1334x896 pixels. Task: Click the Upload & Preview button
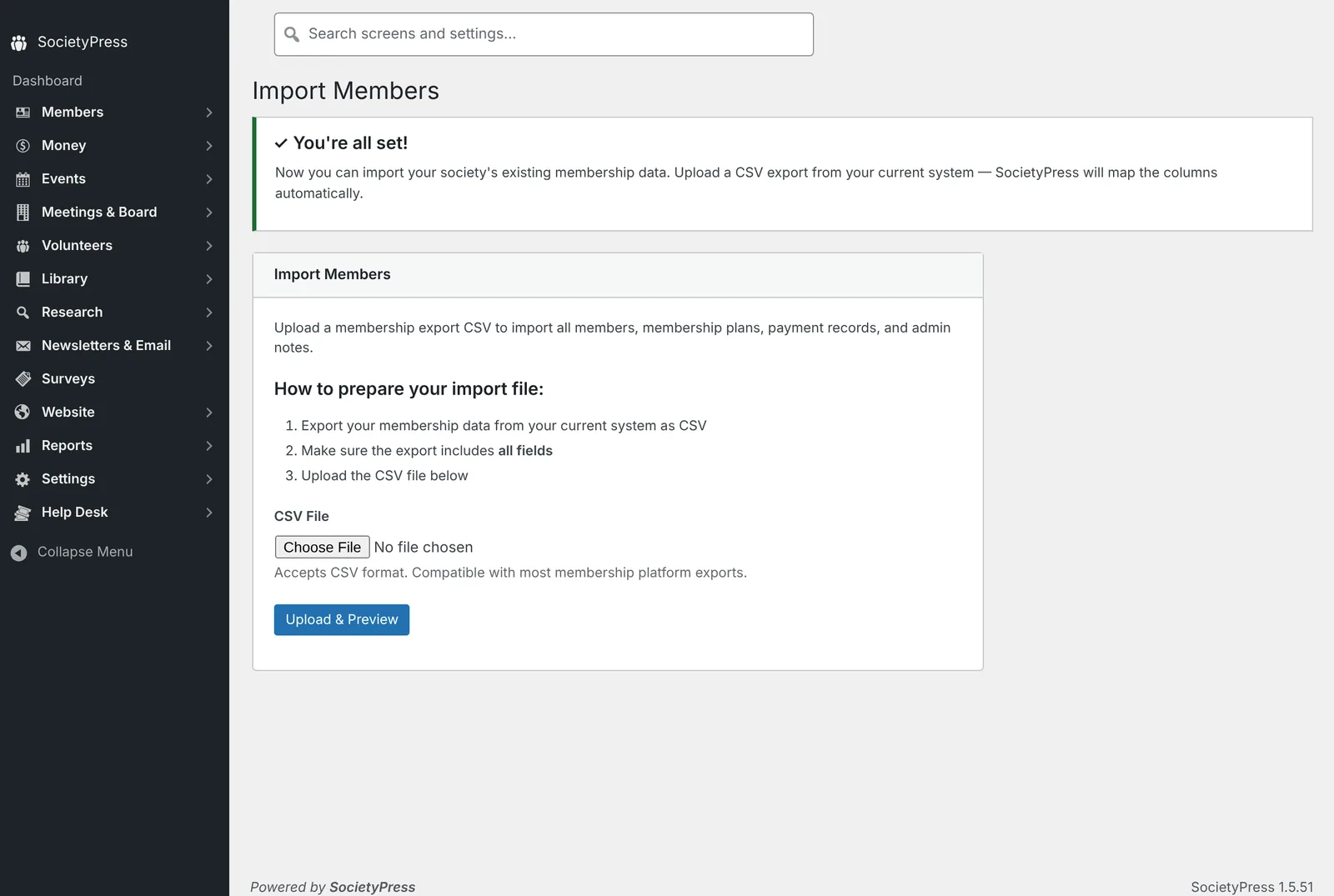(342, 620)
